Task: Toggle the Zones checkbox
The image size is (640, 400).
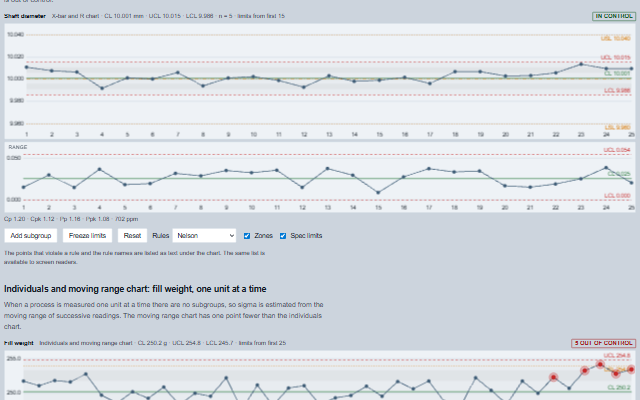Action: 247,236
